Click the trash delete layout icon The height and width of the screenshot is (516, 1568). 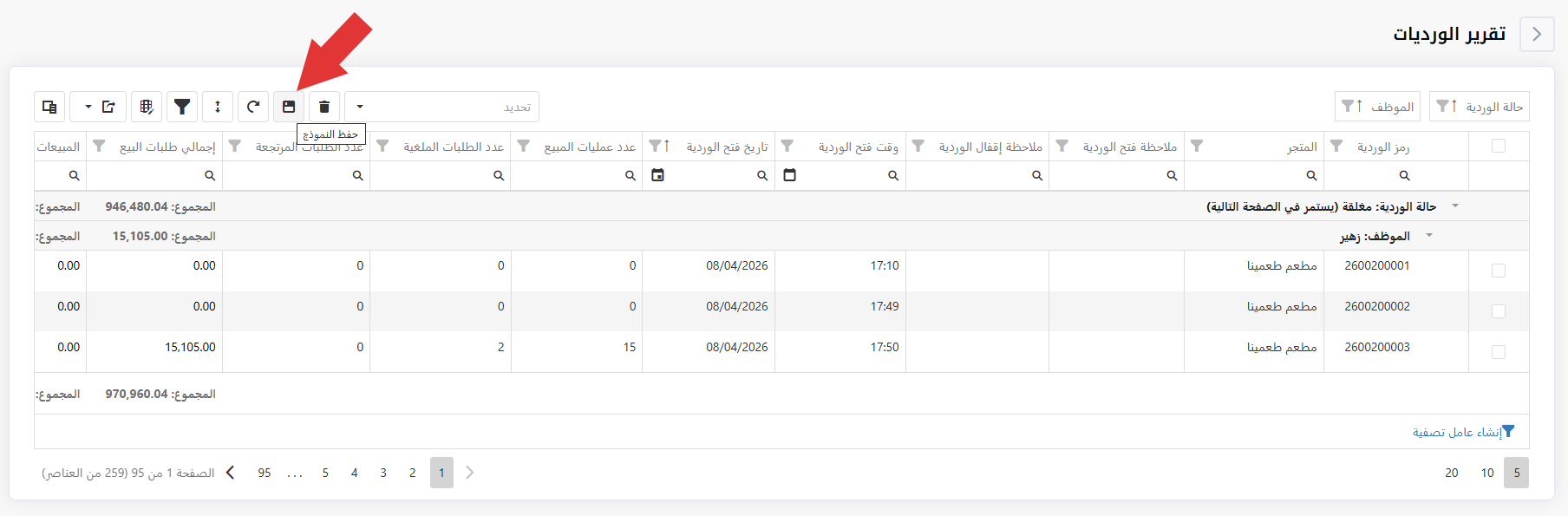click(x=324, y=107)
